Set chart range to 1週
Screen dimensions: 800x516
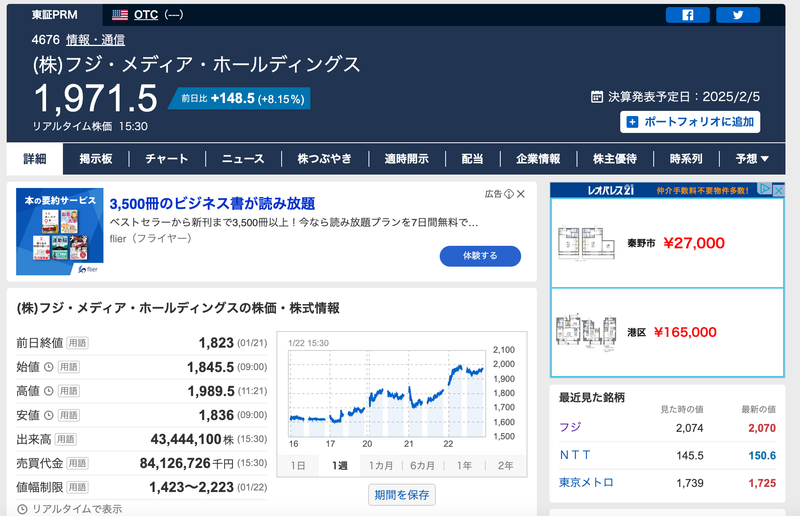point(339,465)
